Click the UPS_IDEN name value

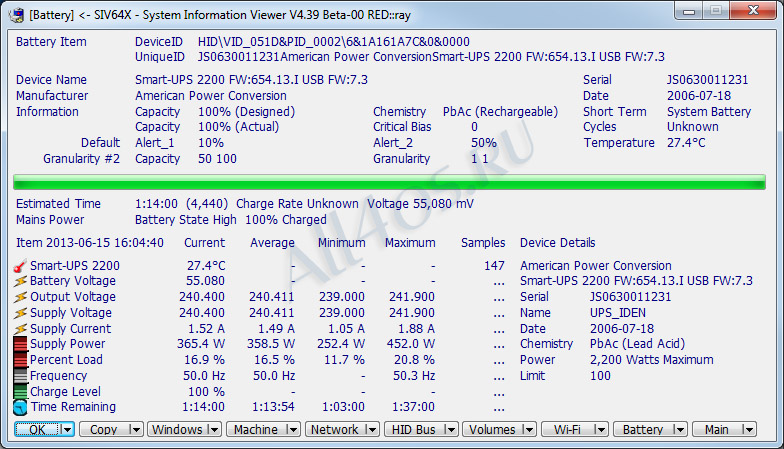click(x=618, y=314)
